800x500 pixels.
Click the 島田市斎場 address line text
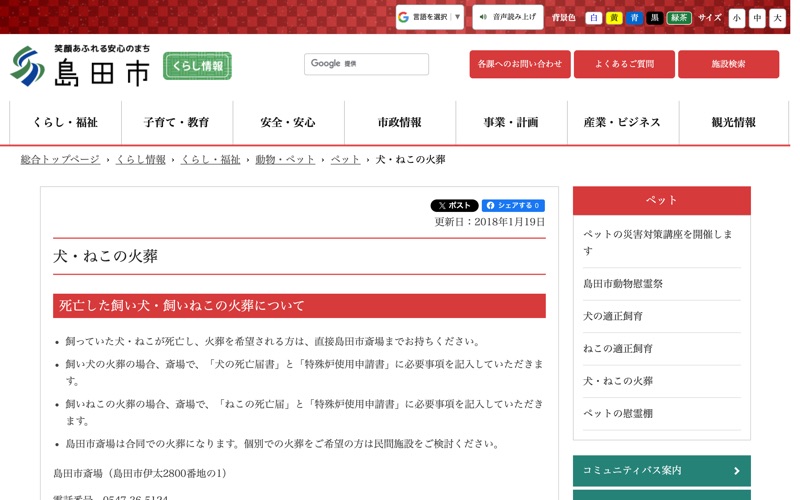[140, 473]
